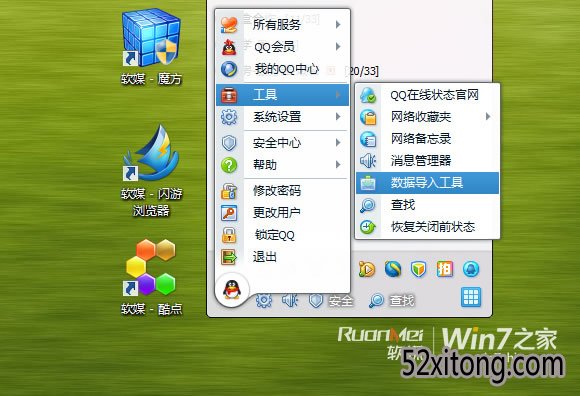Launch 数据导入工具 from the submenu

427,183
